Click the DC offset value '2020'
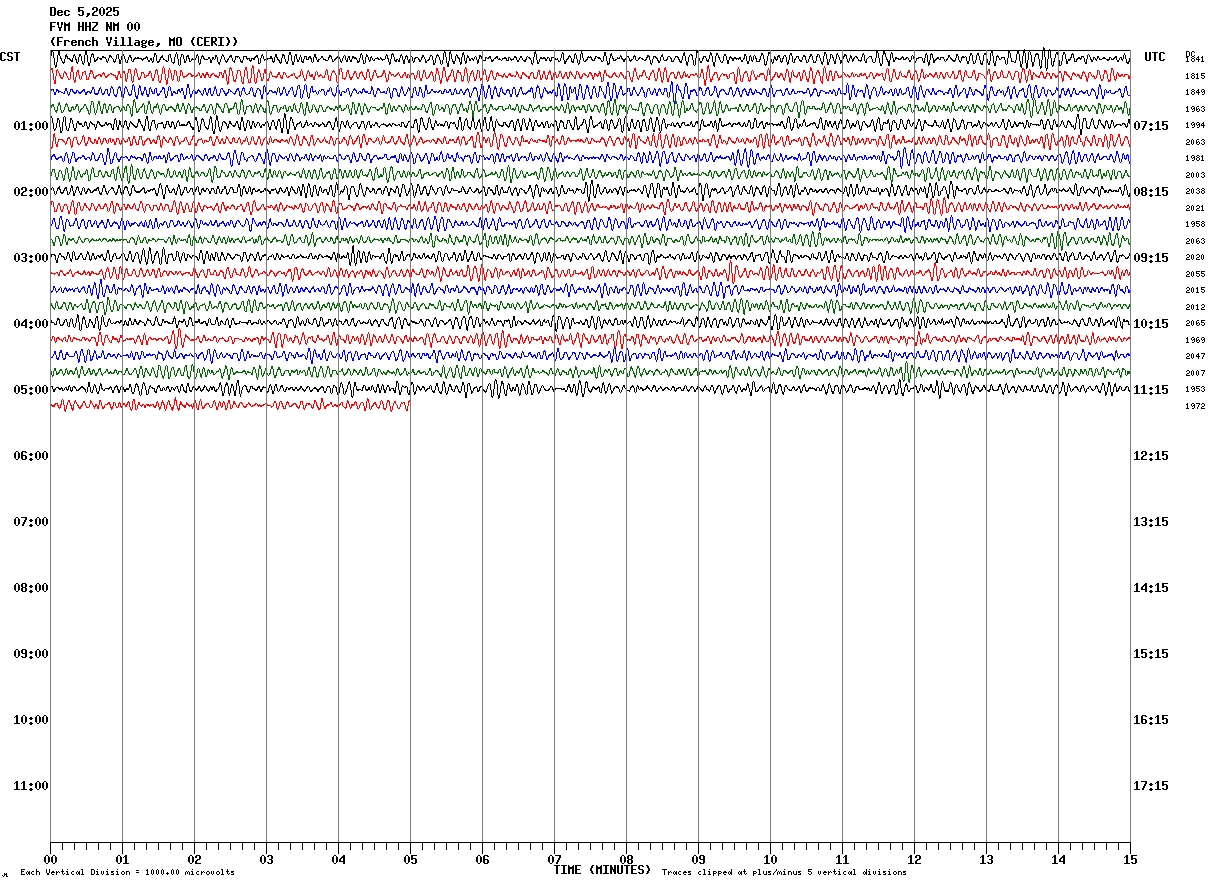This screenshot has width=1210, height=886. click(1195, 258)
